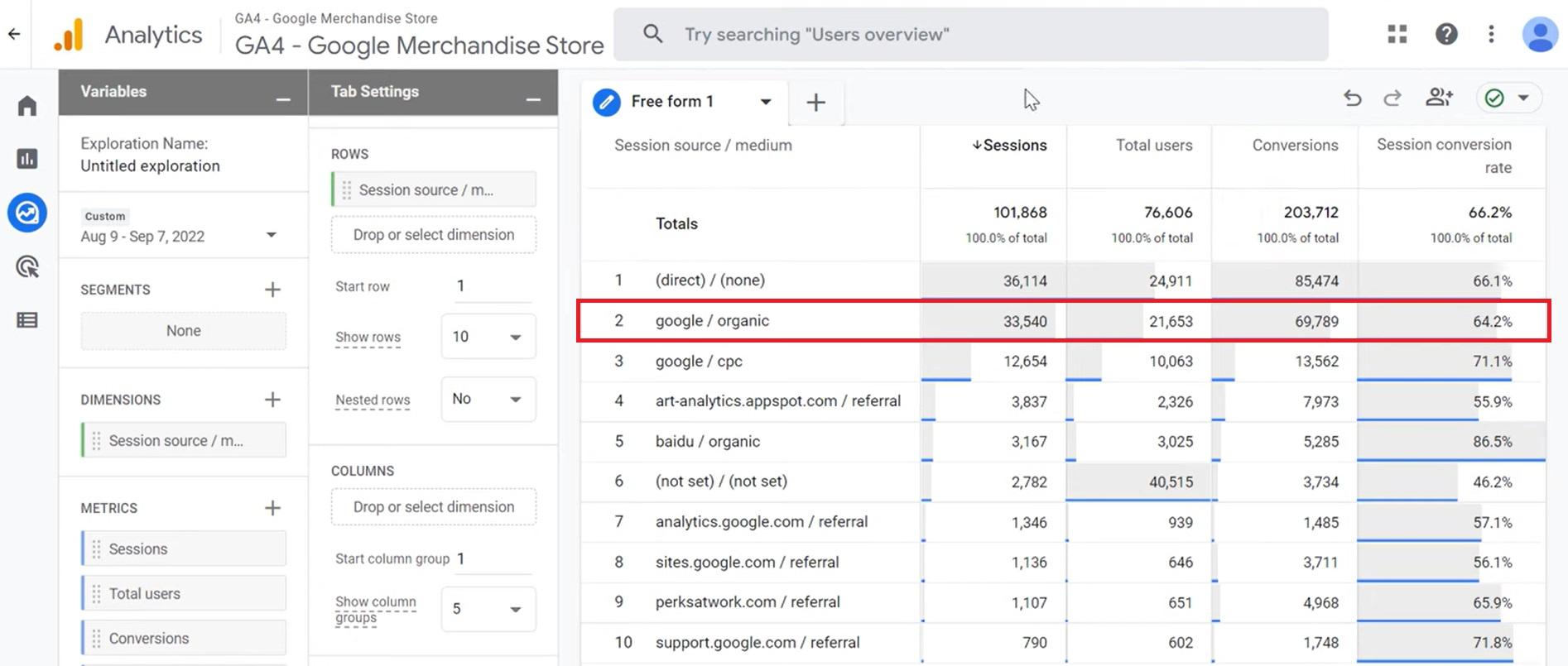Click the Totals row label
The width and height of the screenshot is (1568, 666).
pyautogui.click(x=676, y=223)
